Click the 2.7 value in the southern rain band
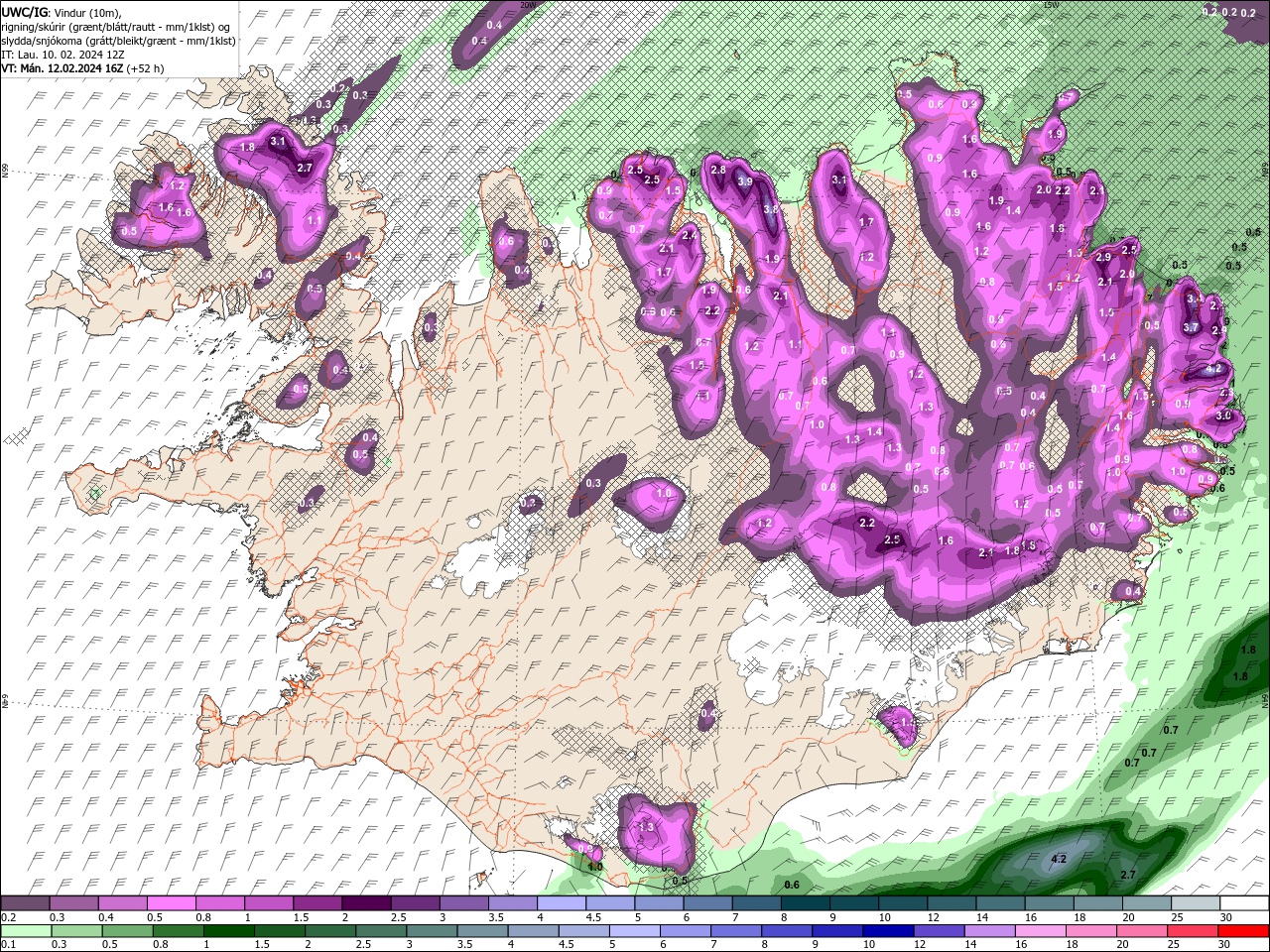The image size is (1270, 952). pos(1127,875)
